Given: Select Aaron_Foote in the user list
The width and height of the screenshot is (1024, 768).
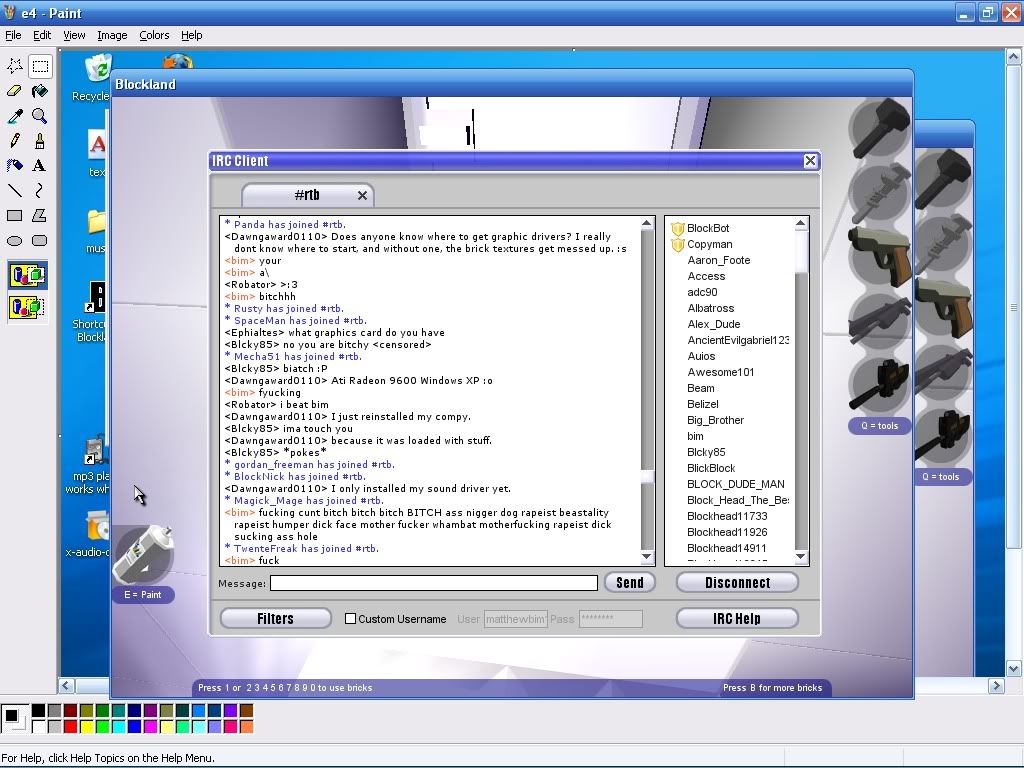Looking at the screenshot, I should (x=718, y=260).
